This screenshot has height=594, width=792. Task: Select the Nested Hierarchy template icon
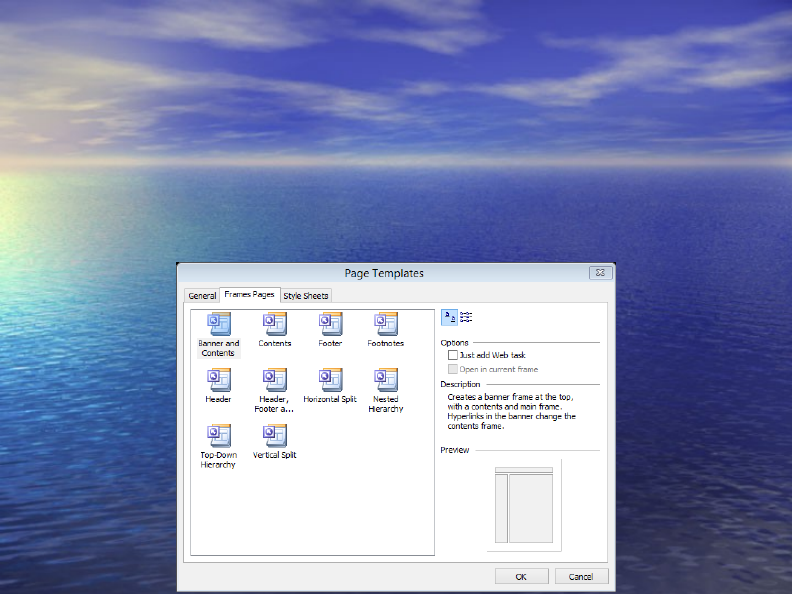pyautogui.click(x=386, y=380)
